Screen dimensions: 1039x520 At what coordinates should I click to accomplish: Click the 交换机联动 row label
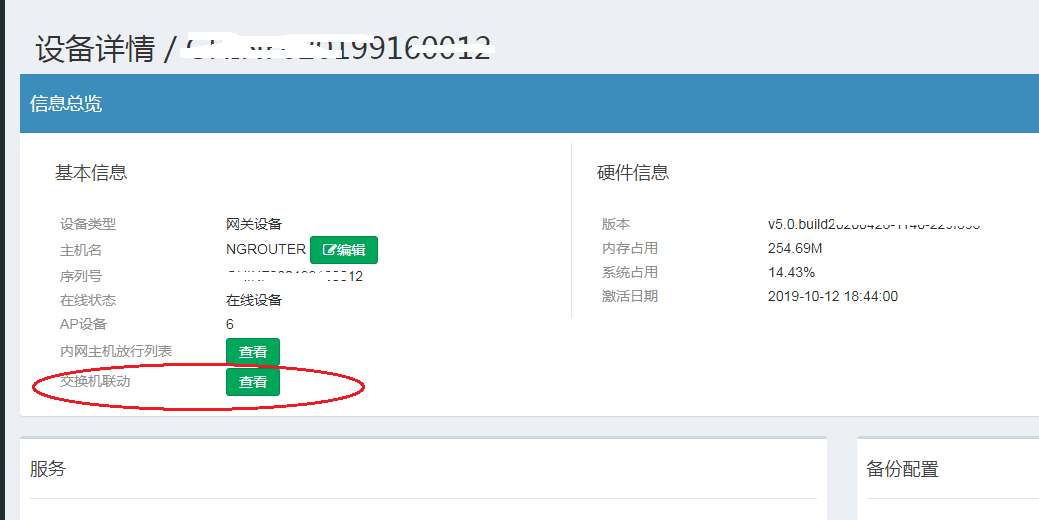[x=95, y=381]
